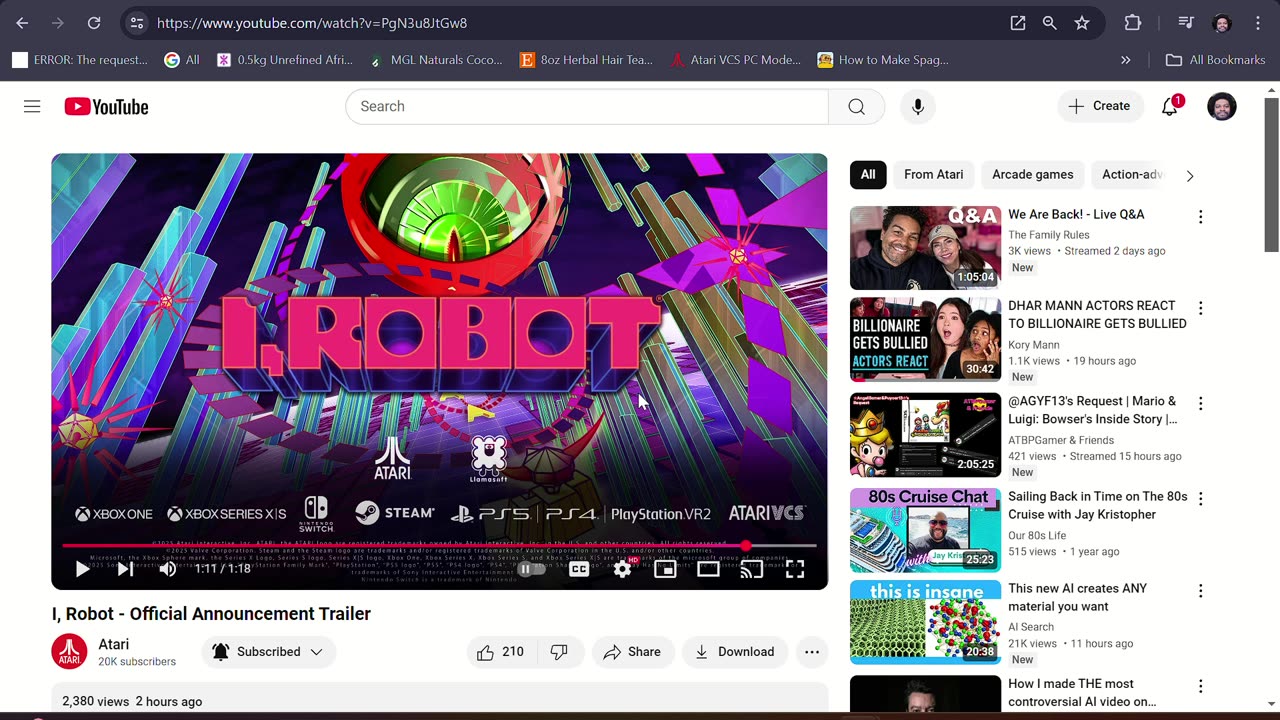The width and height of the screenshot is (1280, 720).
Task: Focus the YouTube search field
Action: 587,106
